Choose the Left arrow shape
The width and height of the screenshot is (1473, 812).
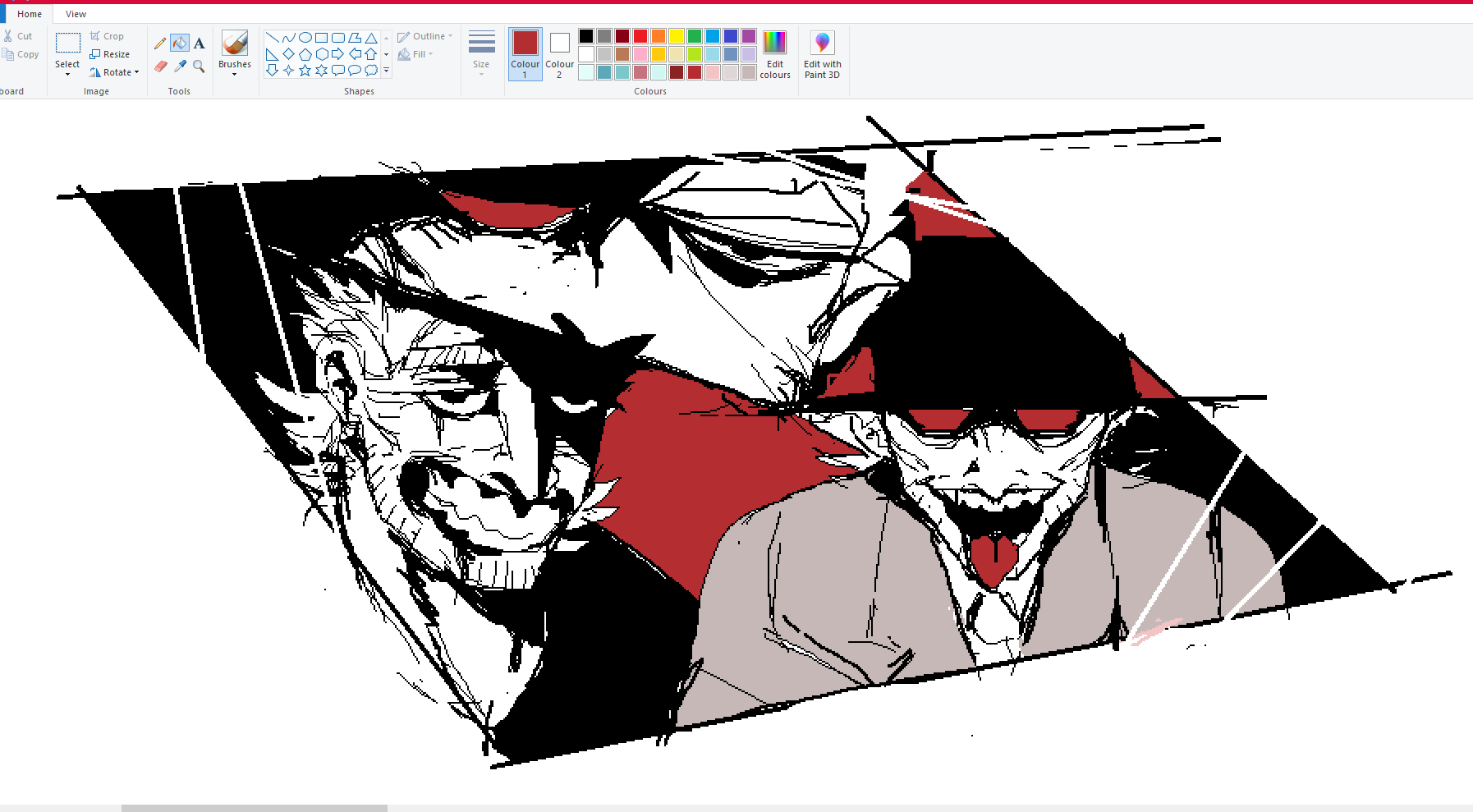click(x=354, y=54)
